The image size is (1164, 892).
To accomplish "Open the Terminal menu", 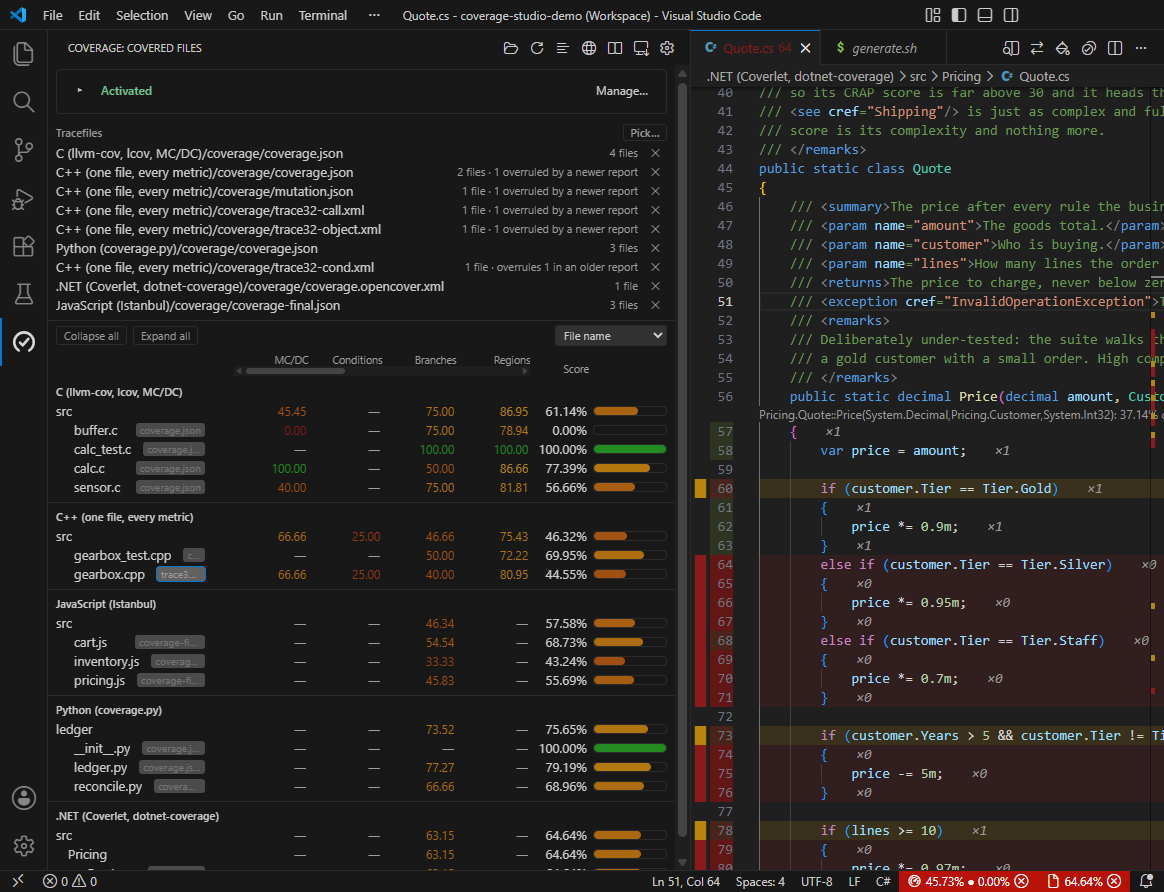I will coord(322,15).
